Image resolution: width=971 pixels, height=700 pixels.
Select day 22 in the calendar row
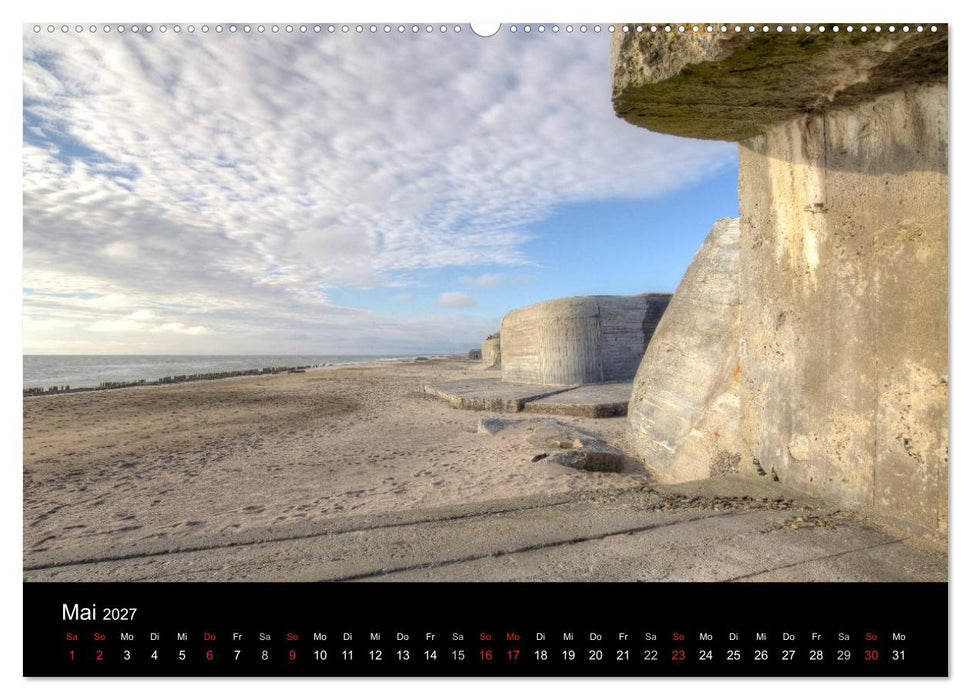pyautogui.click(x=651, y=655)
